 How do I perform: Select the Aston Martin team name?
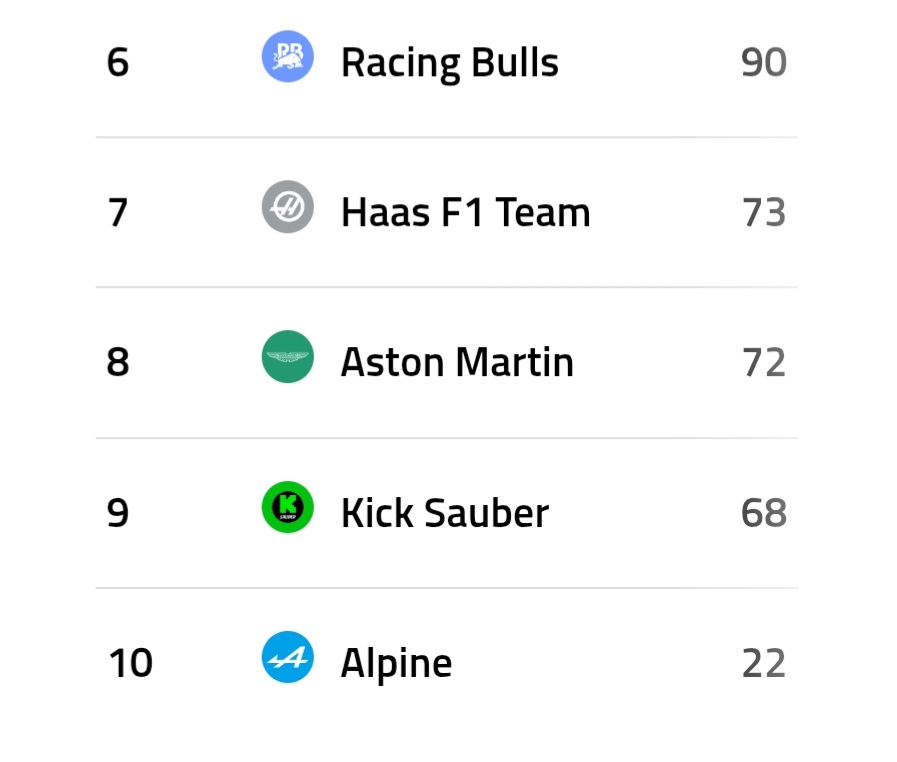457,362
